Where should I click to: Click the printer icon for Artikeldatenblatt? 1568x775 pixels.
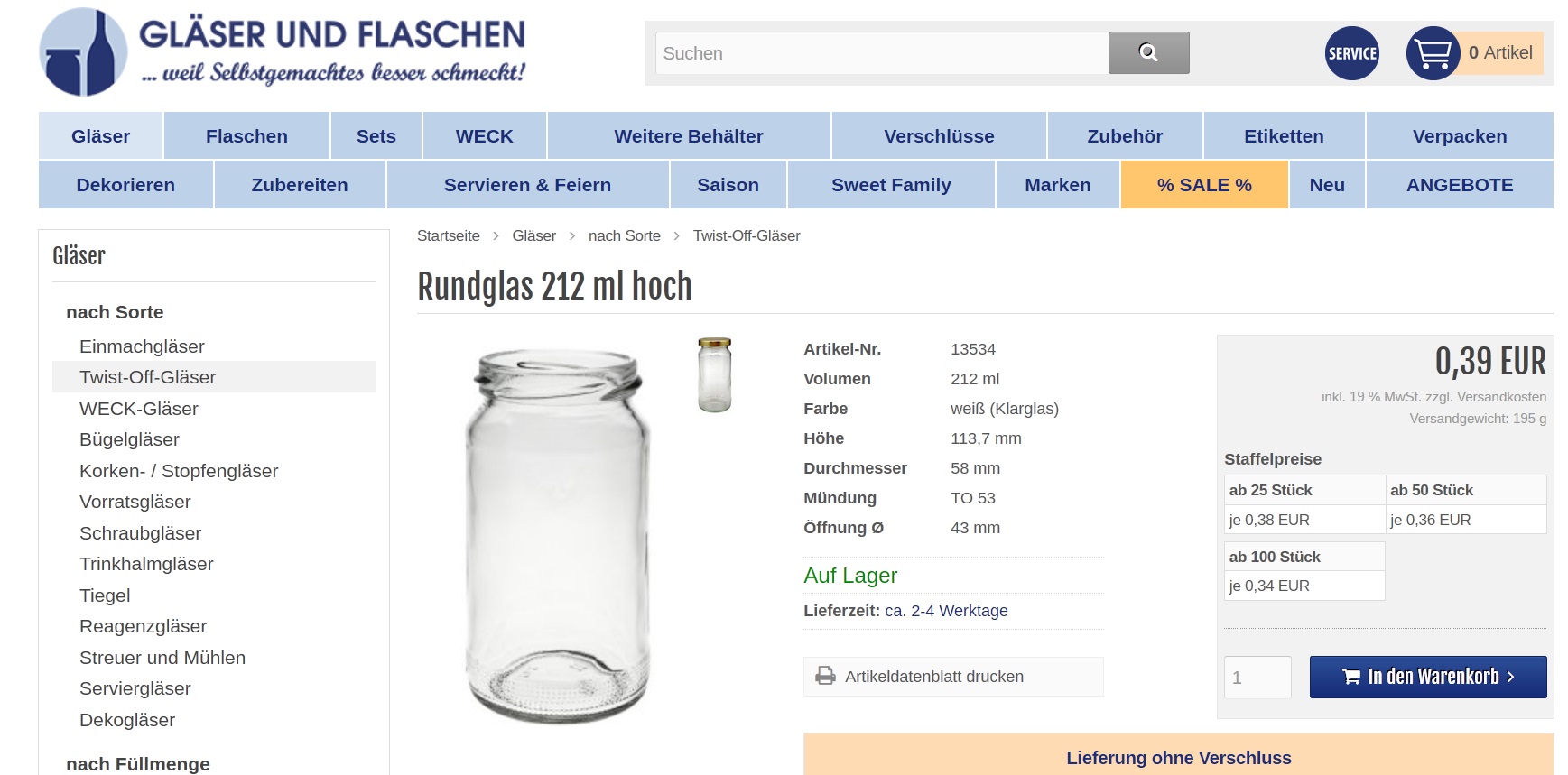pyautogui.click(x=825, y=676)
